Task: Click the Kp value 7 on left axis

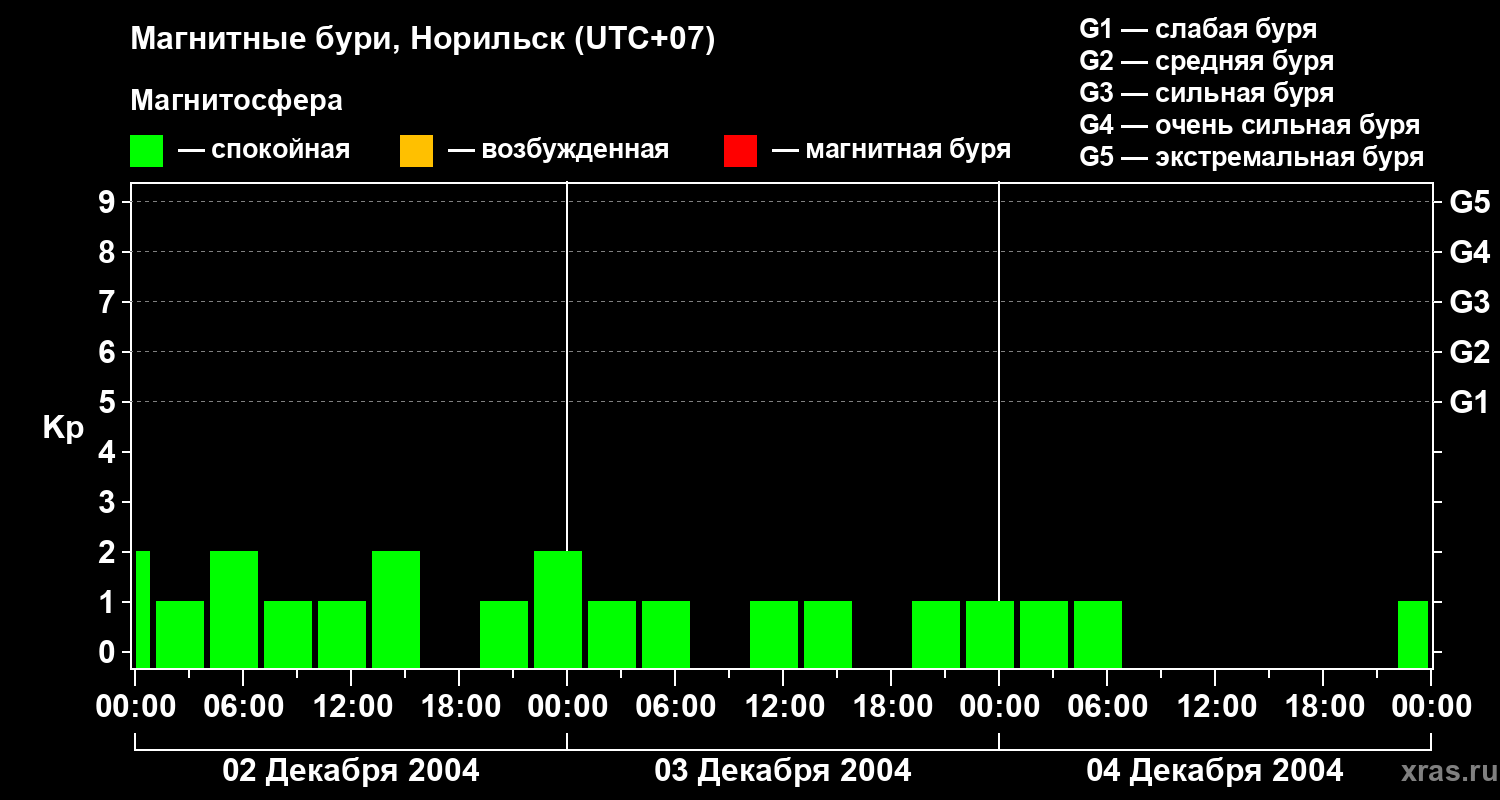Action: click(x=109, y=302)
